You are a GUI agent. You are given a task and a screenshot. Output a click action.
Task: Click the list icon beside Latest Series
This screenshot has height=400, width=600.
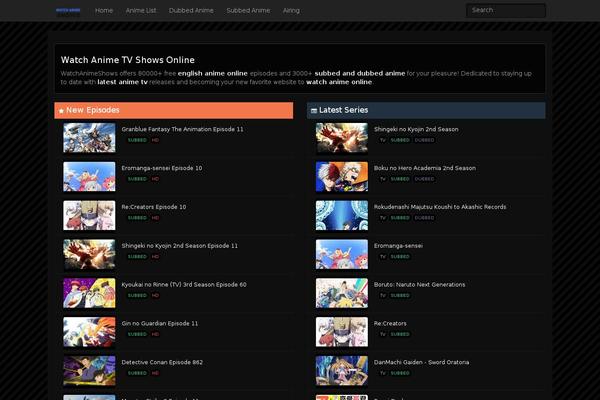(314, 111)
